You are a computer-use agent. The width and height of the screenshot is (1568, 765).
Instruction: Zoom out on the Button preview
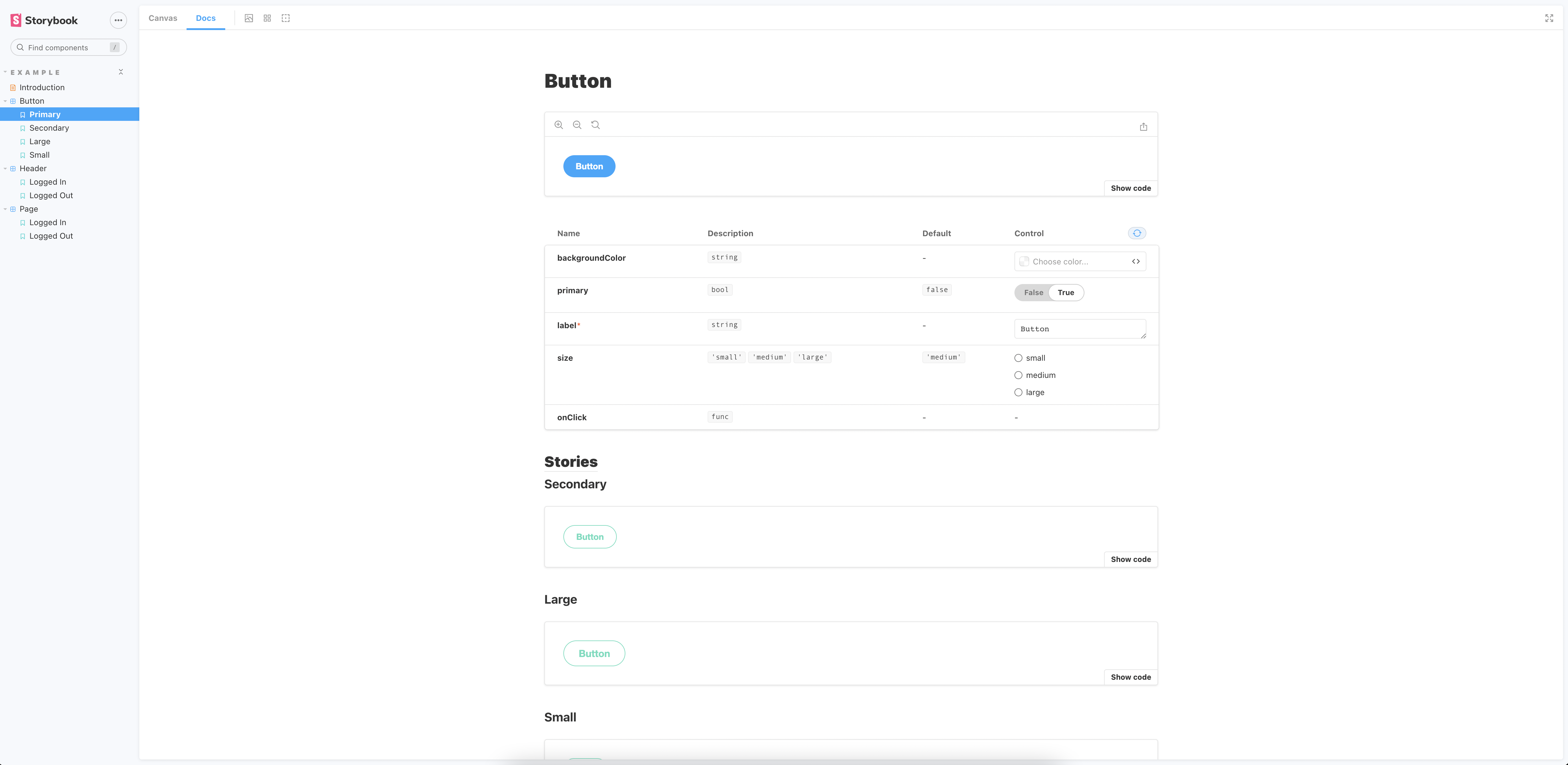point(577,125)
